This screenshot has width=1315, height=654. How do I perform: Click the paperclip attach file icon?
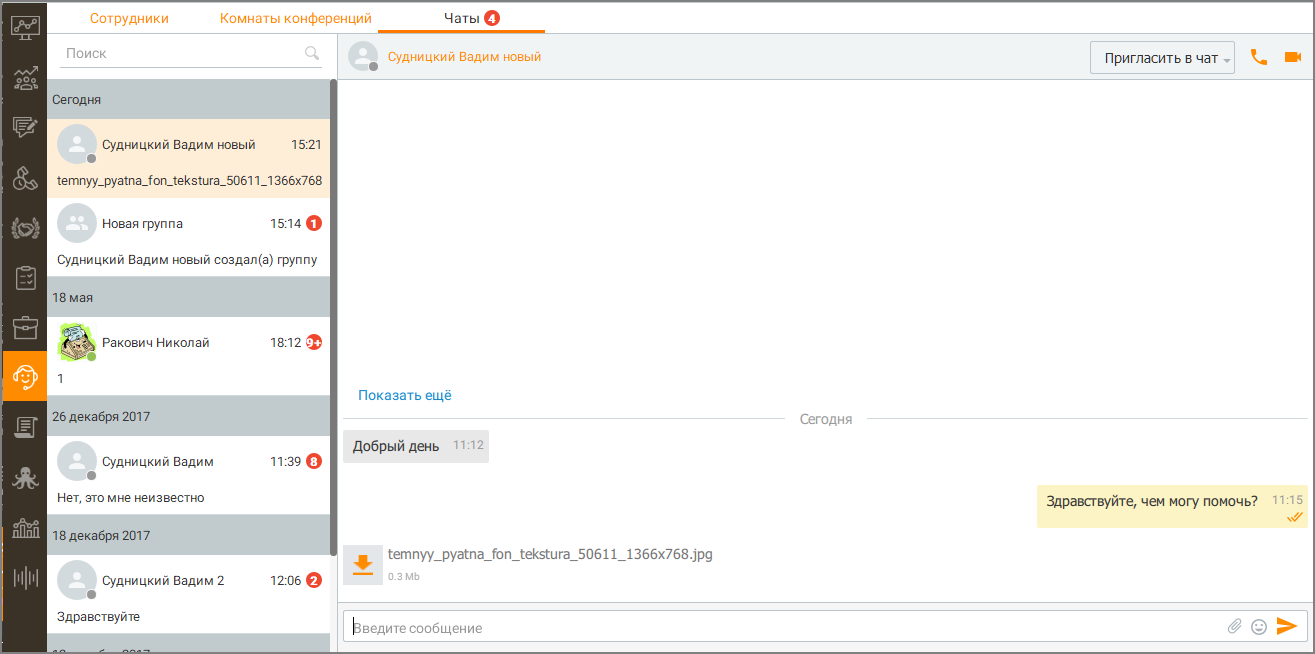tap(1235, 626)
